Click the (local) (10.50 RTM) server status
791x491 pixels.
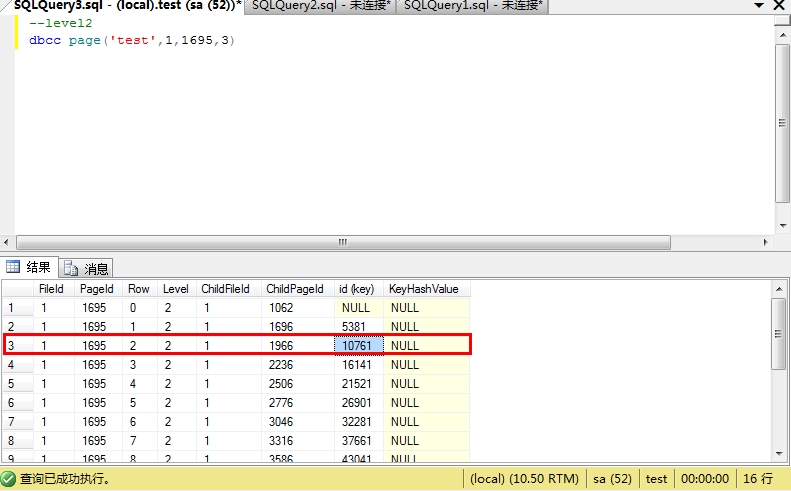click(524, 478)
